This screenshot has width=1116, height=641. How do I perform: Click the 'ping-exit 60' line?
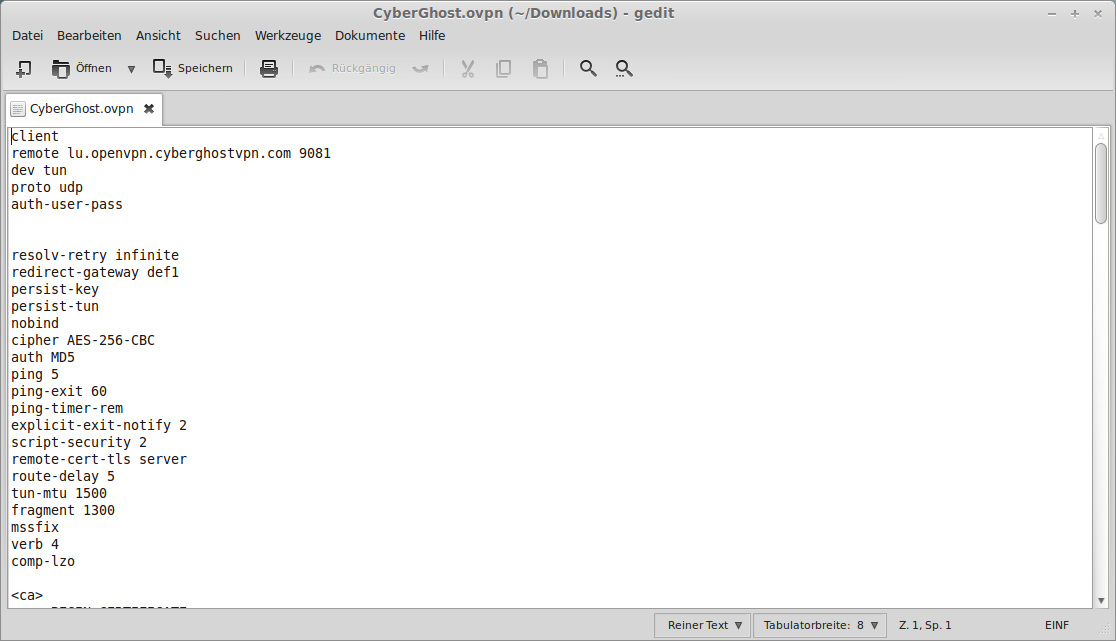59,391
